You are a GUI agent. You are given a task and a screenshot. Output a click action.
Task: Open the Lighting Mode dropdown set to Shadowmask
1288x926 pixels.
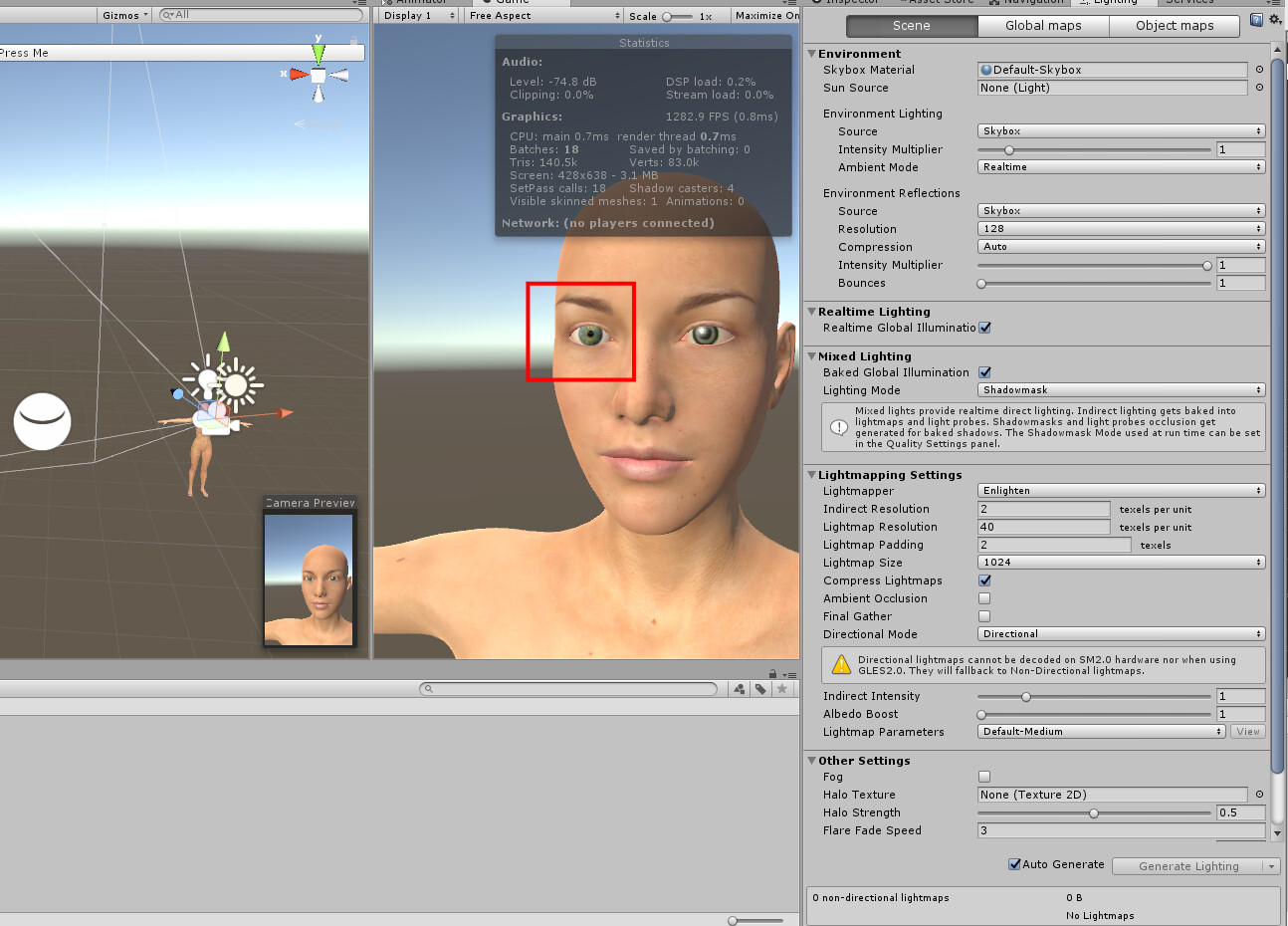click(x=1121, y=389)
